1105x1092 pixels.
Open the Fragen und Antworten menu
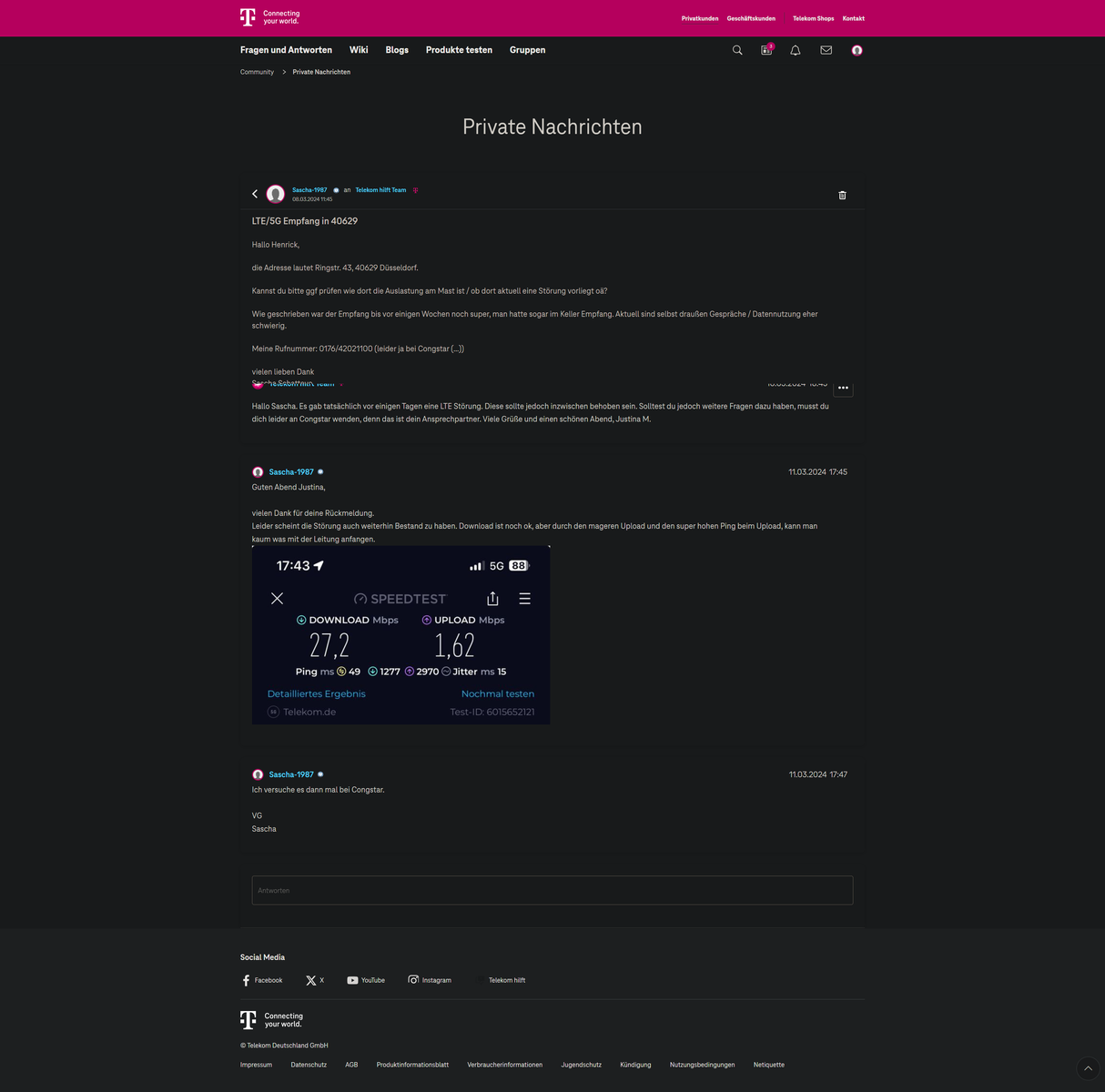(286, 50)
